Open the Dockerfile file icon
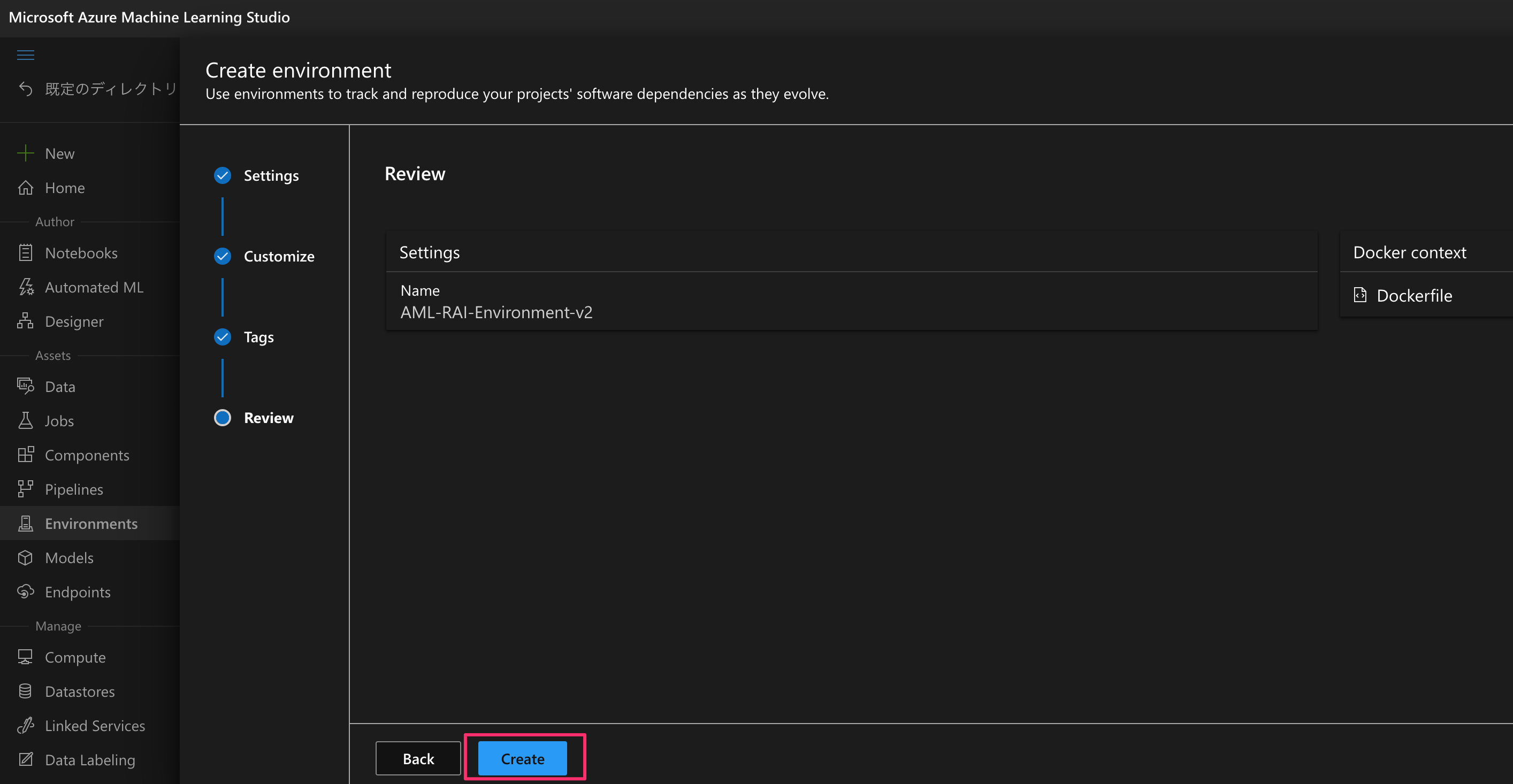The width and height of the screenshot is (1513, 784). click(1359, 295)
